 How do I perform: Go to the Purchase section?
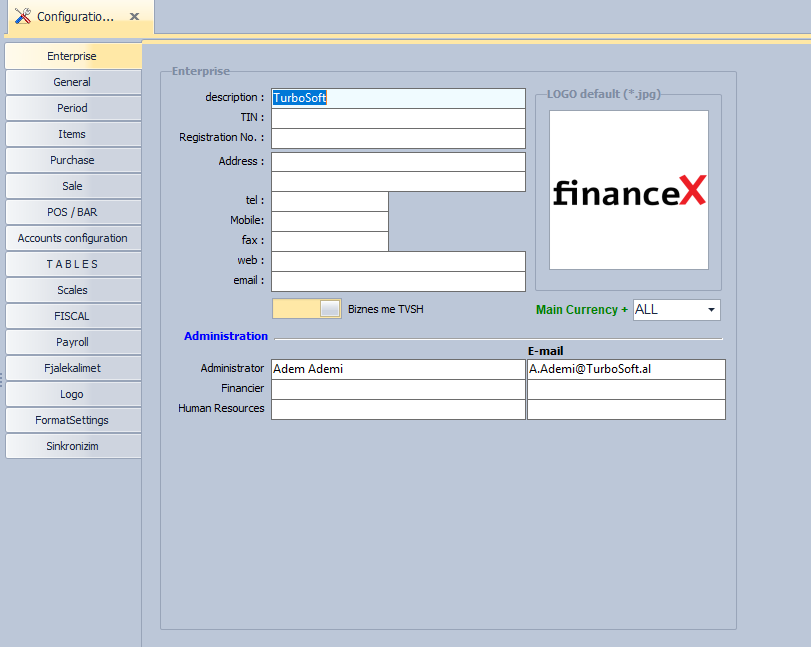(72, 160)
